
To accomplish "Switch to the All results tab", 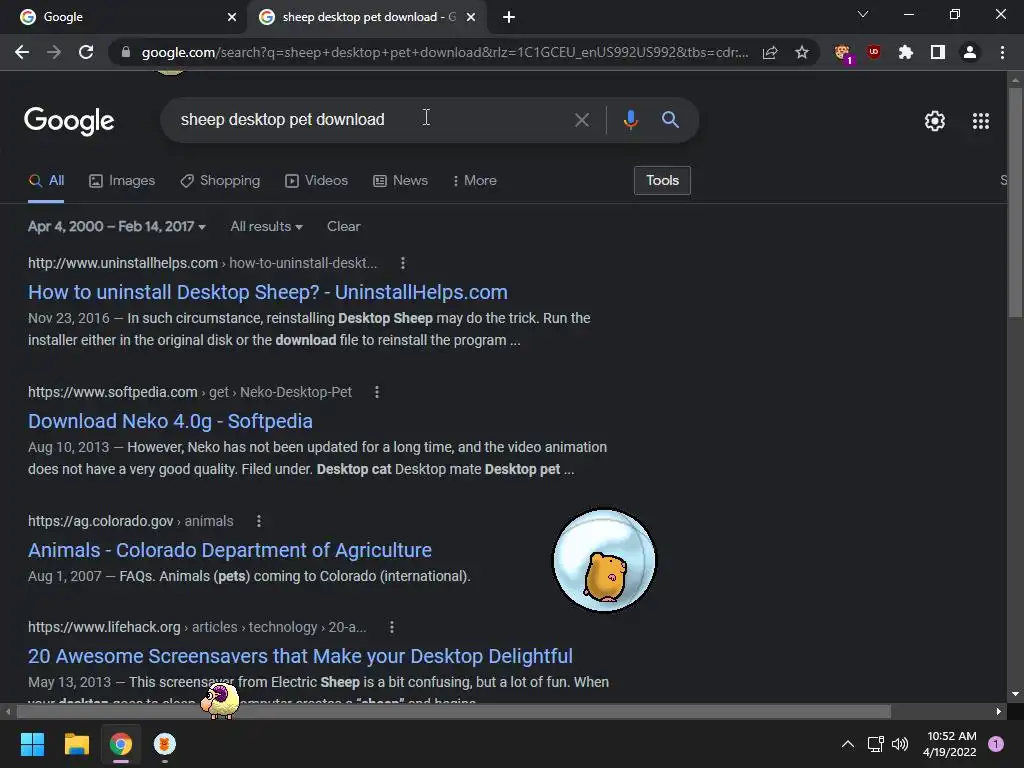I will click(x=46, y=180).
